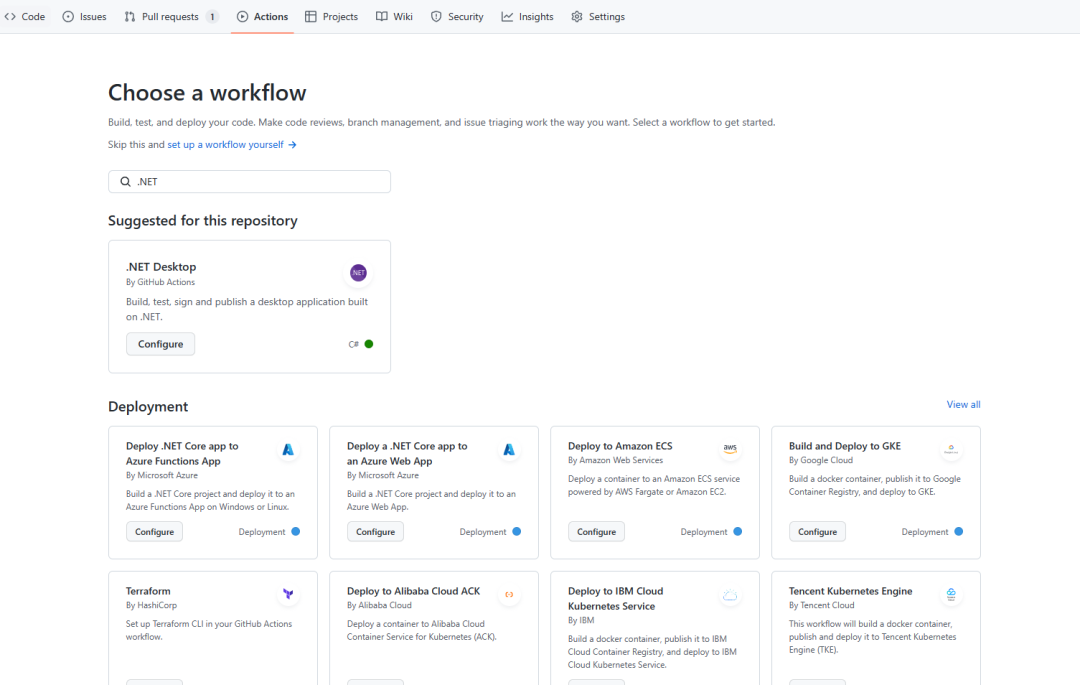Screen dimensions: 1080x685
Task: Click 'Deploy to IBM Cloud Kubernetes Service' title
Action: point(616,598)
